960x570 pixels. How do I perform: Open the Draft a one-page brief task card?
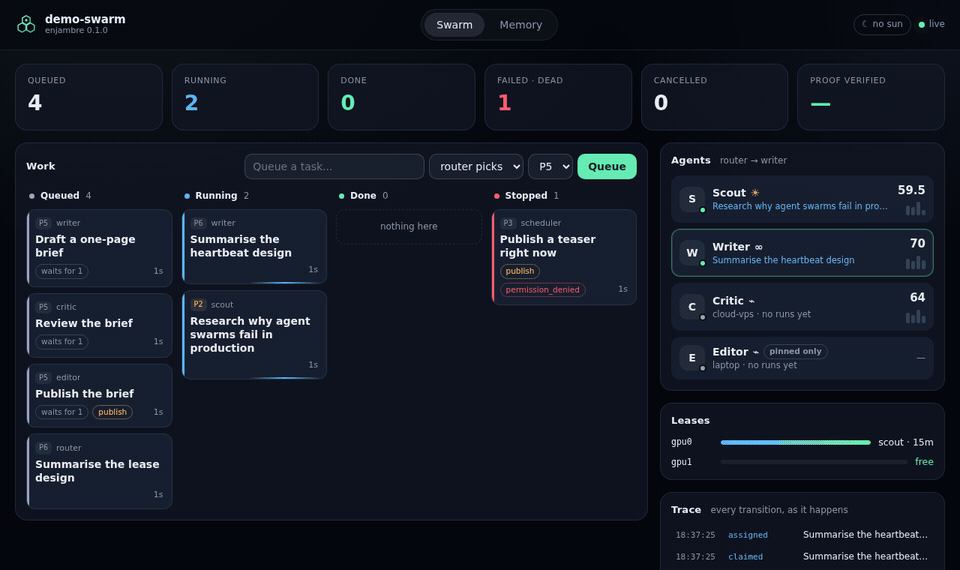100,248
